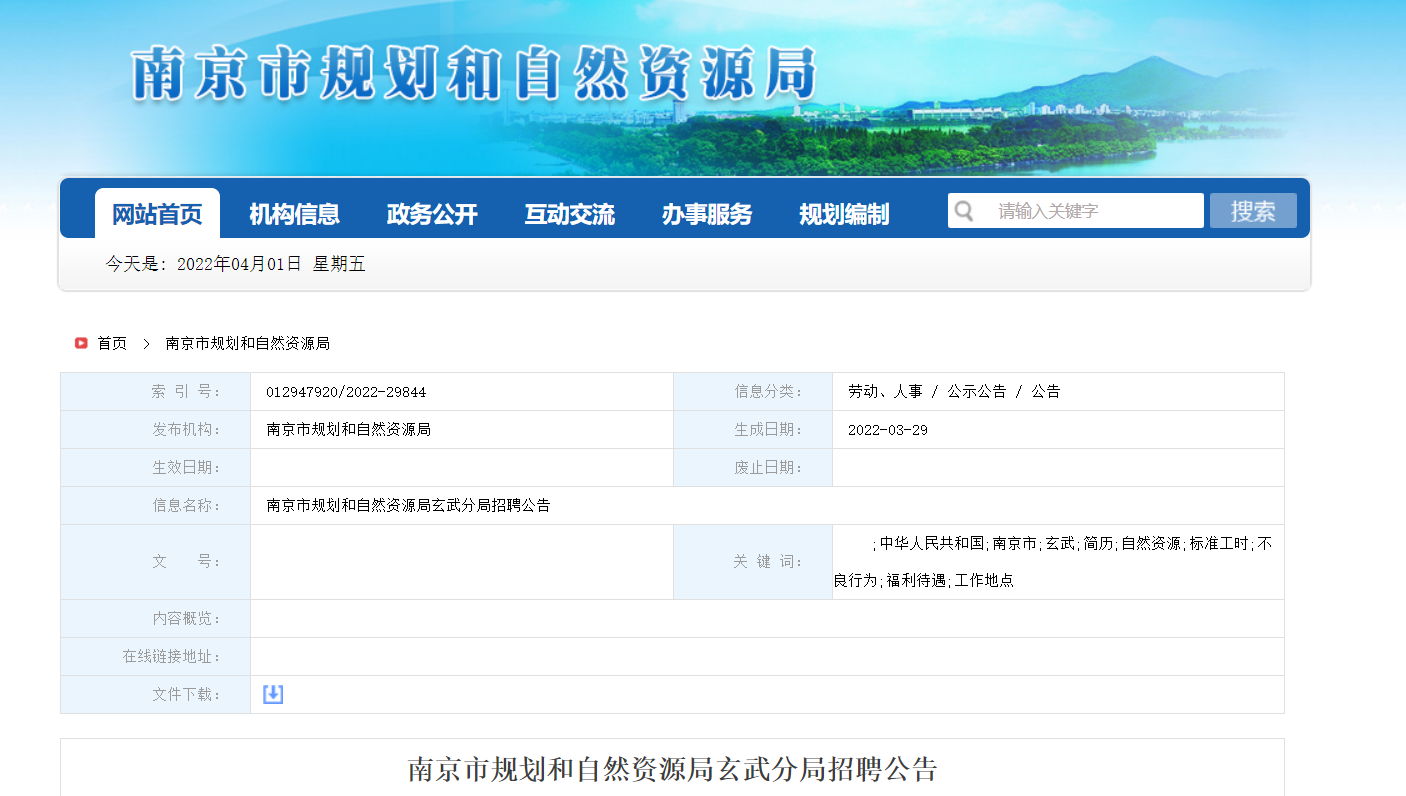Click the 信息分类 value 劳动、人事 / 公示公告 / 公告
Image resolution: width=1406 pixels, height=796 pixels.
point(954,392)
